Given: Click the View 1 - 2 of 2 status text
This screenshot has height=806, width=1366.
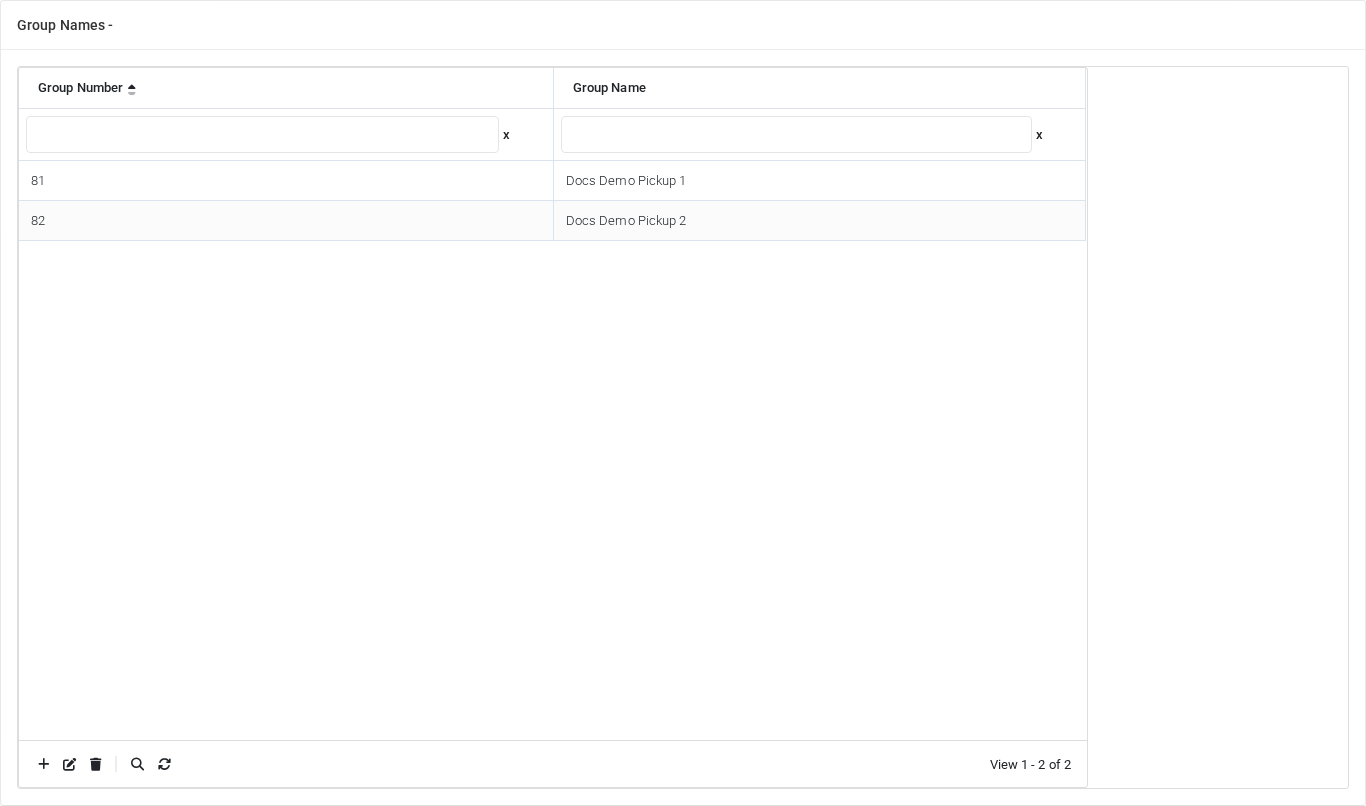Looking at the screenshot, I should [1030, 765].
